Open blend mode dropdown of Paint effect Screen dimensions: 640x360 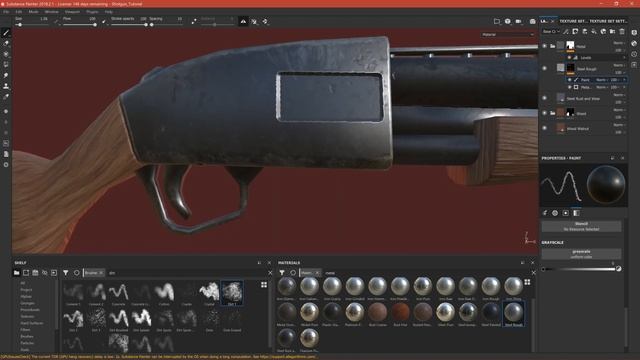(x=602, y=80)
